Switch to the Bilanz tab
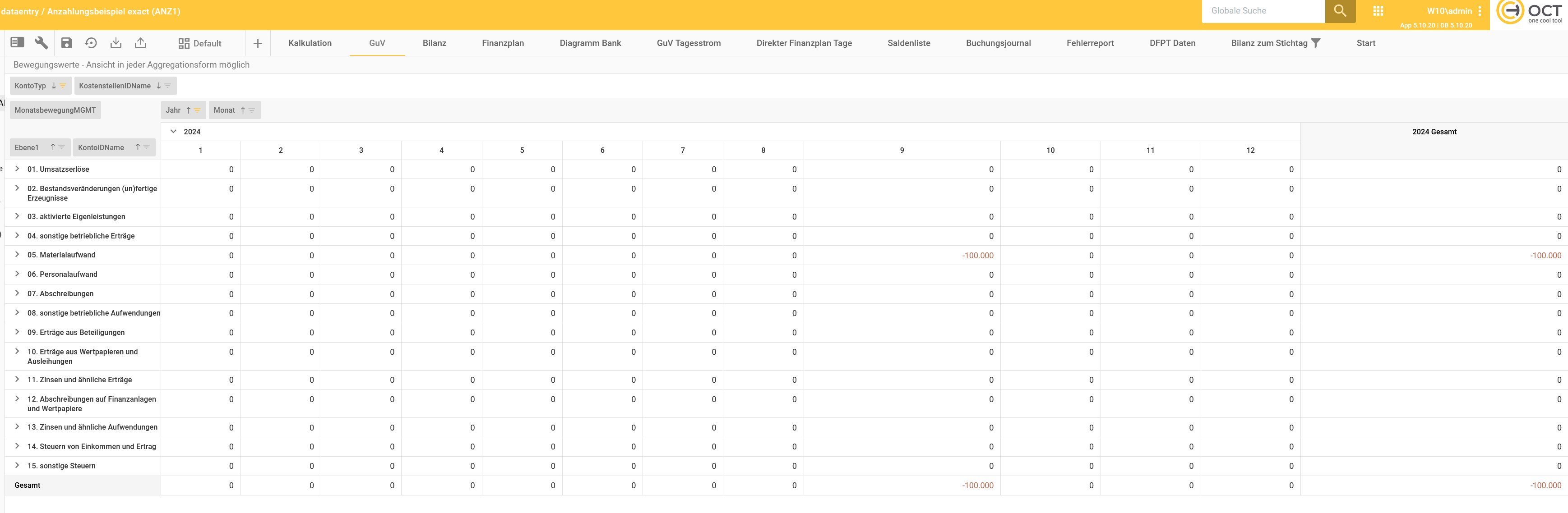The image size is (1568, 513). pyautogui.click(x=434, y=43)
